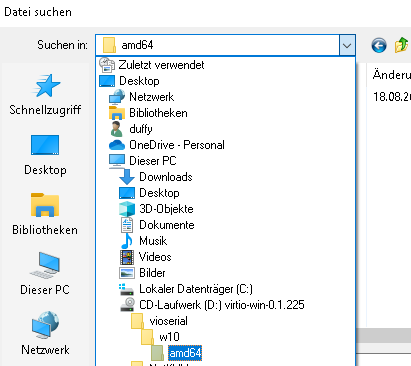Open Dieser PC in the places bar
411x366 pixels.
(x=45, y=274)
